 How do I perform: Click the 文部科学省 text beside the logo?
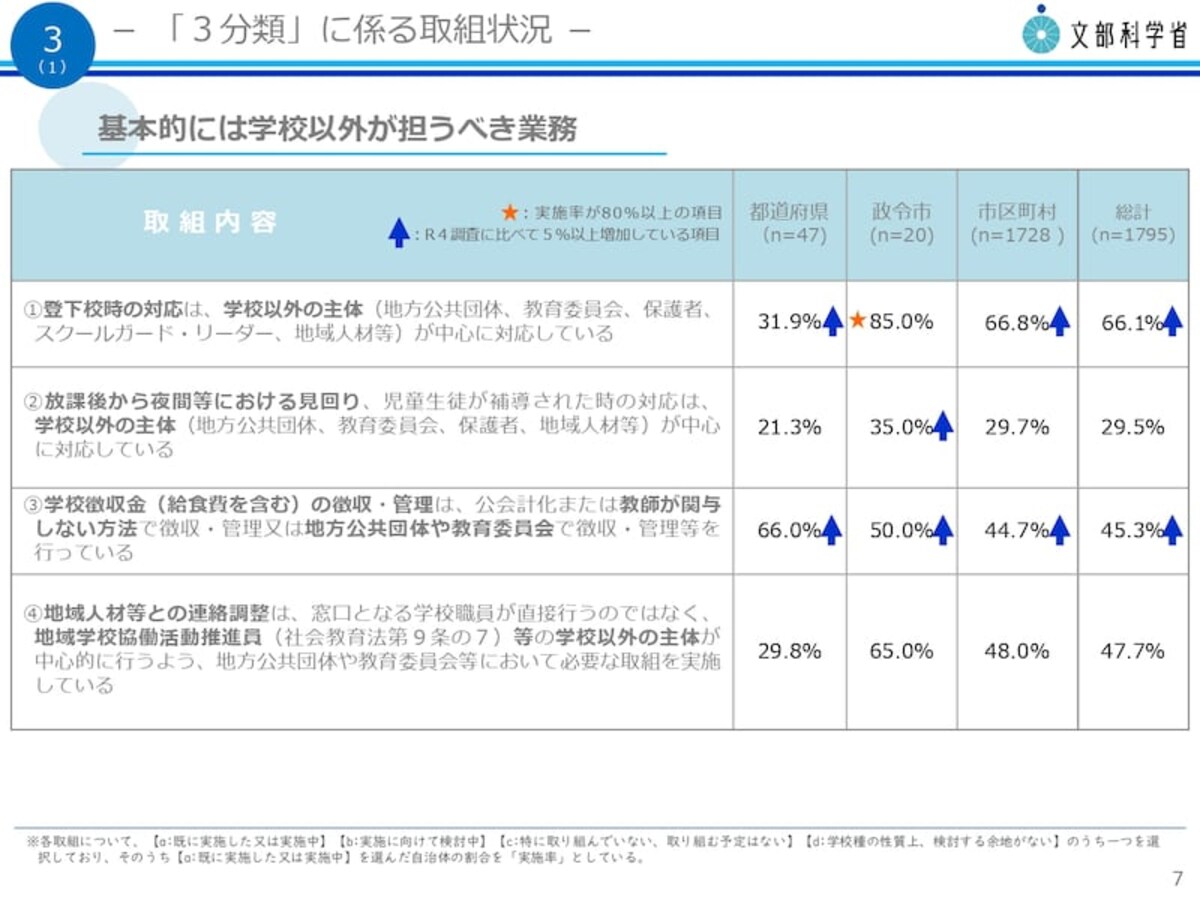[1128, 33]
